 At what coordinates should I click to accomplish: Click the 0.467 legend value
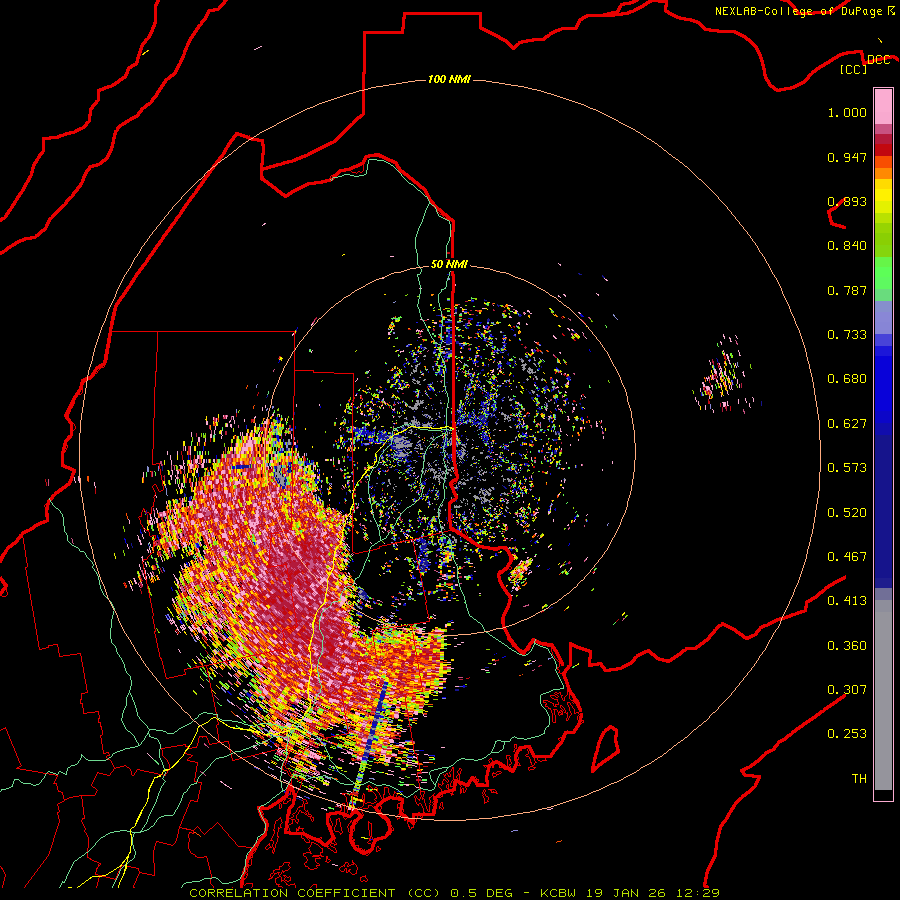[x=847, y=557]
